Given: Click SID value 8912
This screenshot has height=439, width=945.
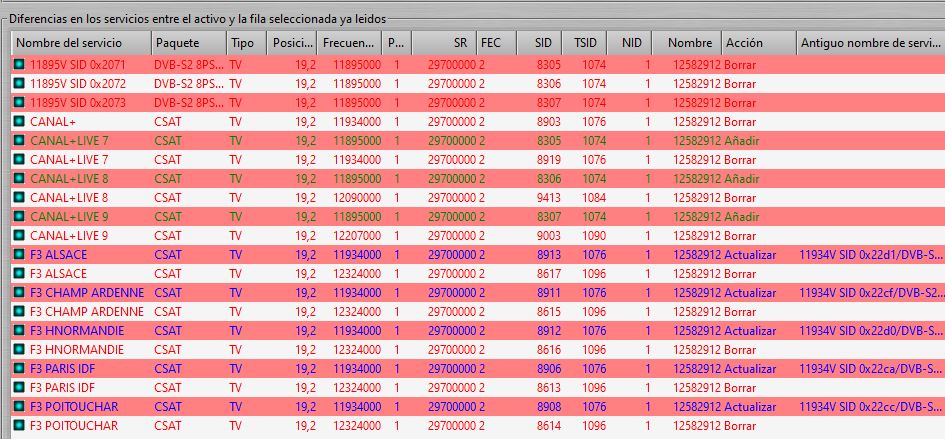Looking at the screenshot, I should 548,330.
